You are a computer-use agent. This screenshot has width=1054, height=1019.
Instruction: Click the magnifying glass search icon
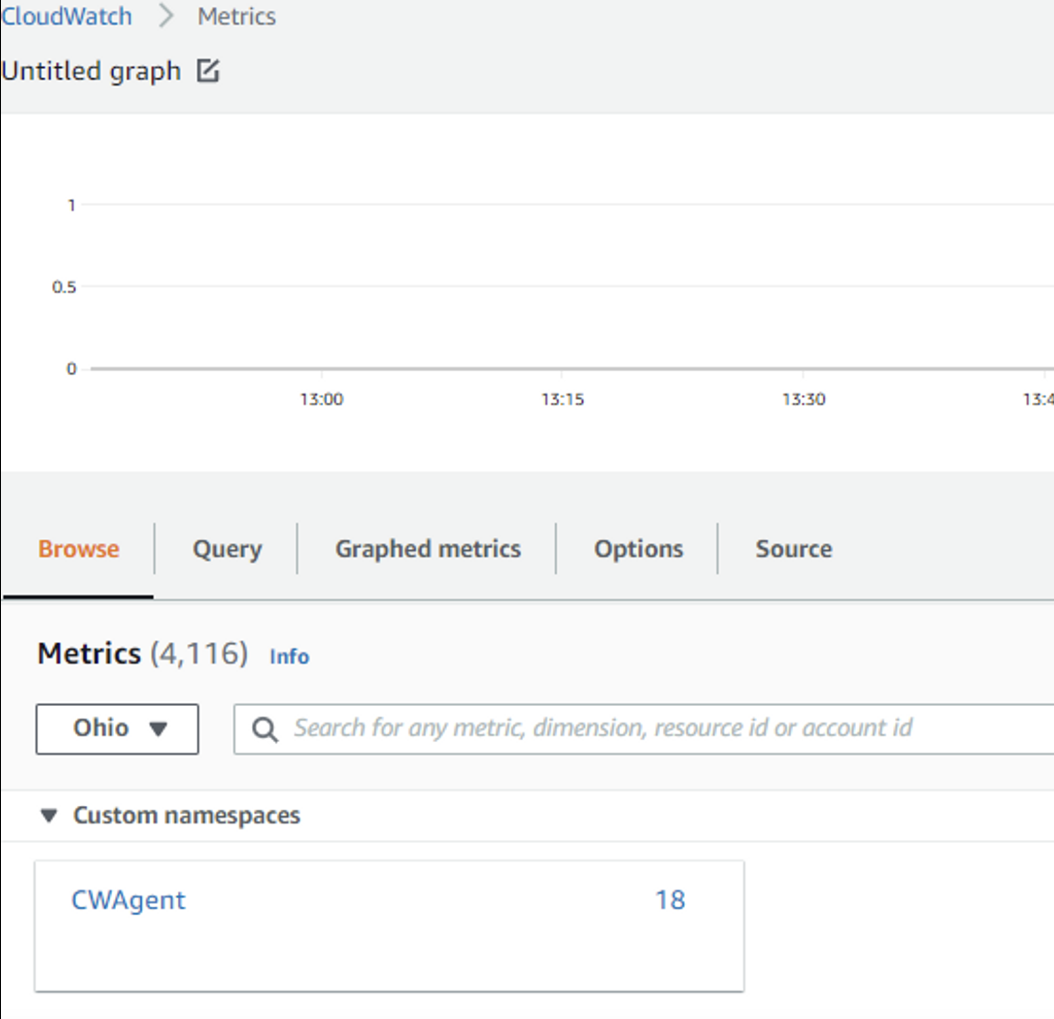click(265, 729)
